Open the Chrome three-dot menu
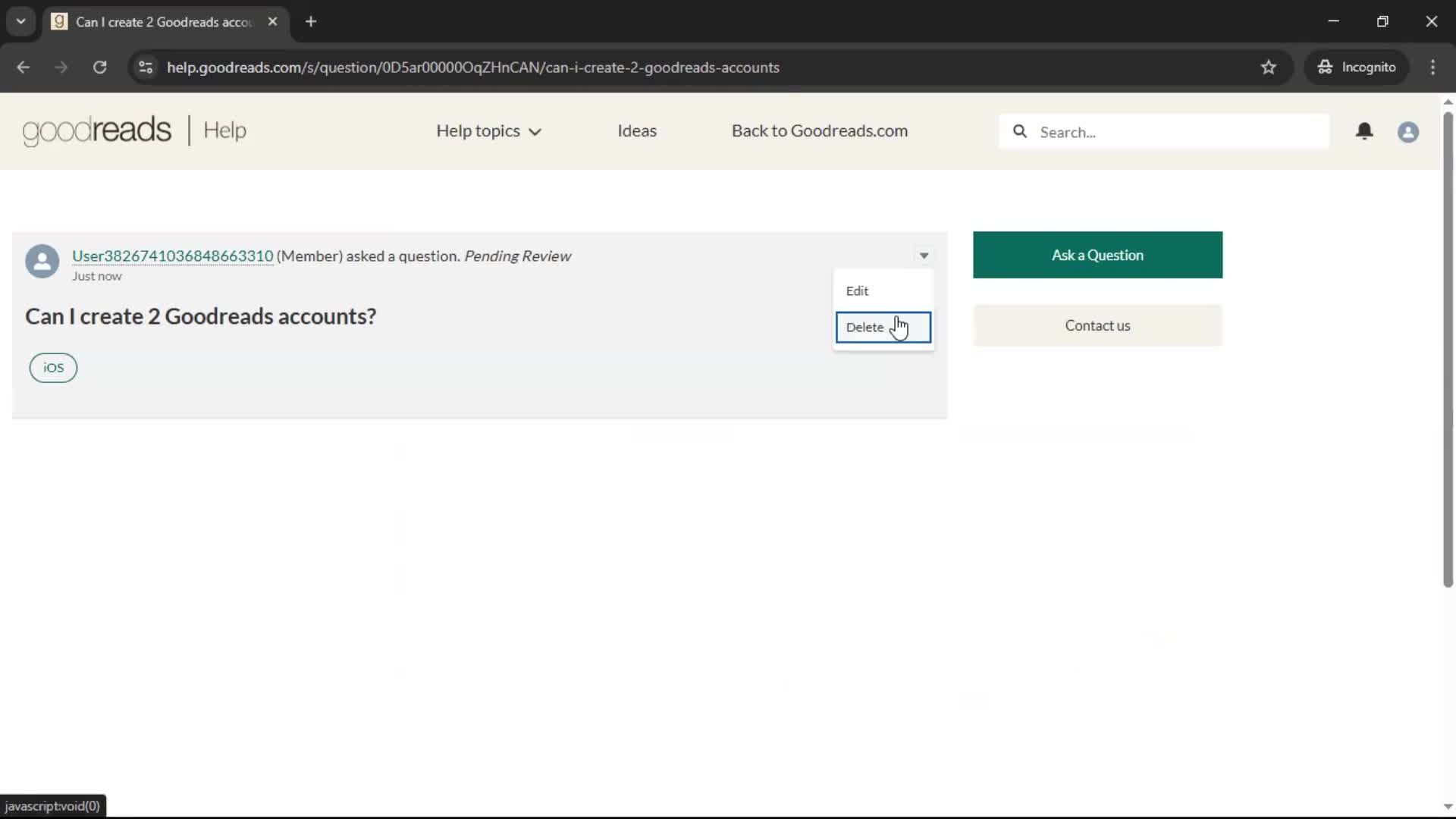Viewport: 1456px width, 819px height. click(1432, 67)
